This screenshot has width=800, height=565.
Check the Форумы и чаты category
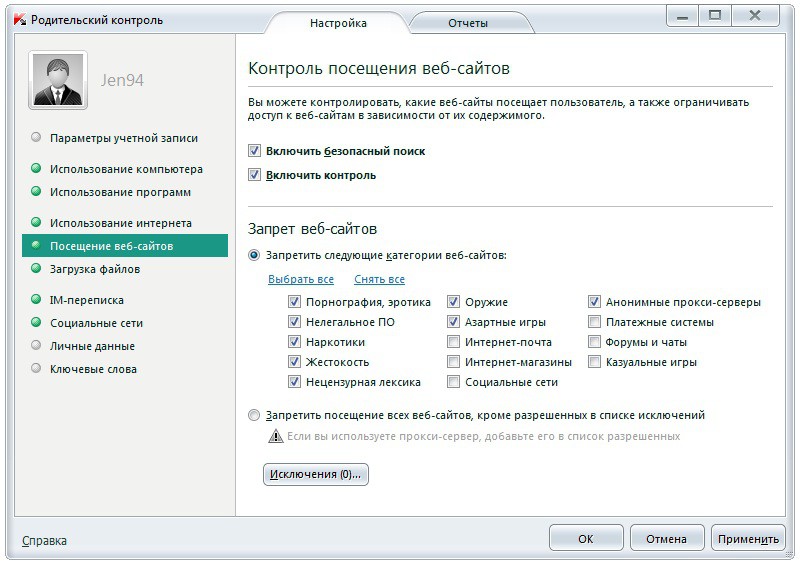pos(595,342)
